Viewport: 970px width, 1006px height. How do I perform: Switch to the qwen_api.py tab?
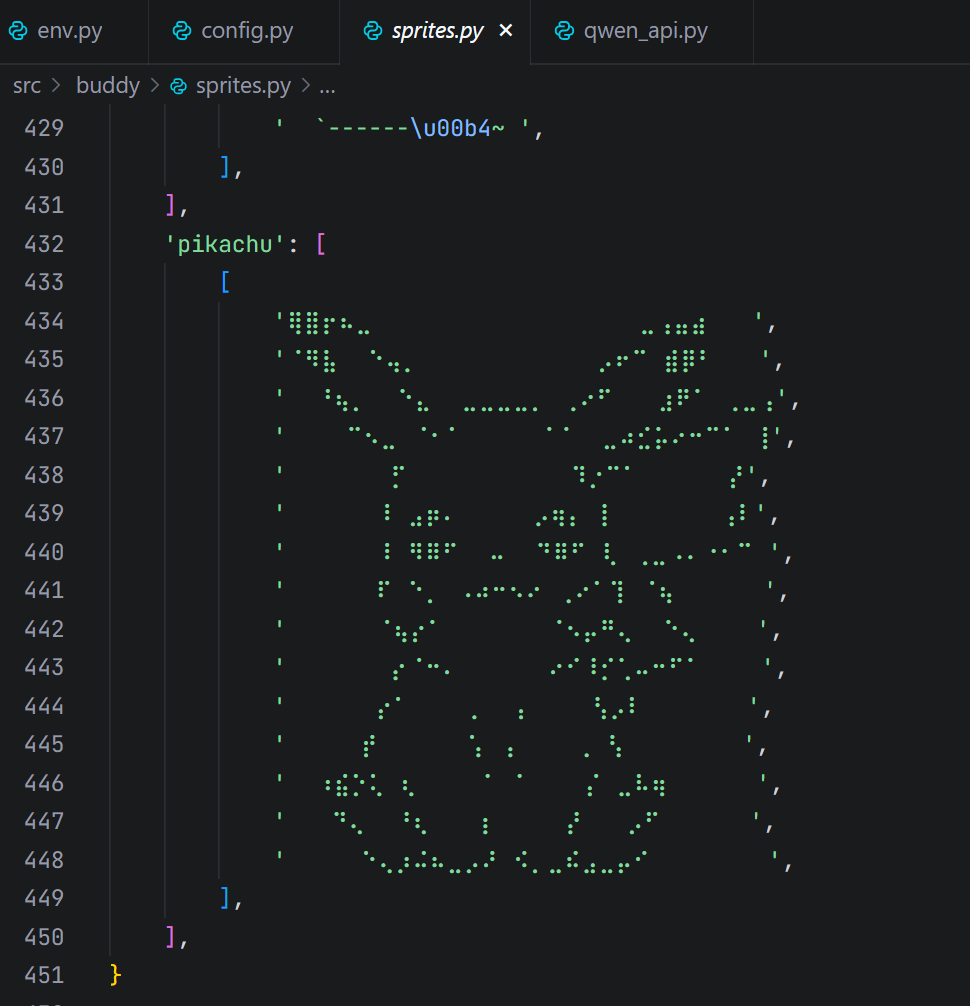pyautogui.click(x=645, y=31)
